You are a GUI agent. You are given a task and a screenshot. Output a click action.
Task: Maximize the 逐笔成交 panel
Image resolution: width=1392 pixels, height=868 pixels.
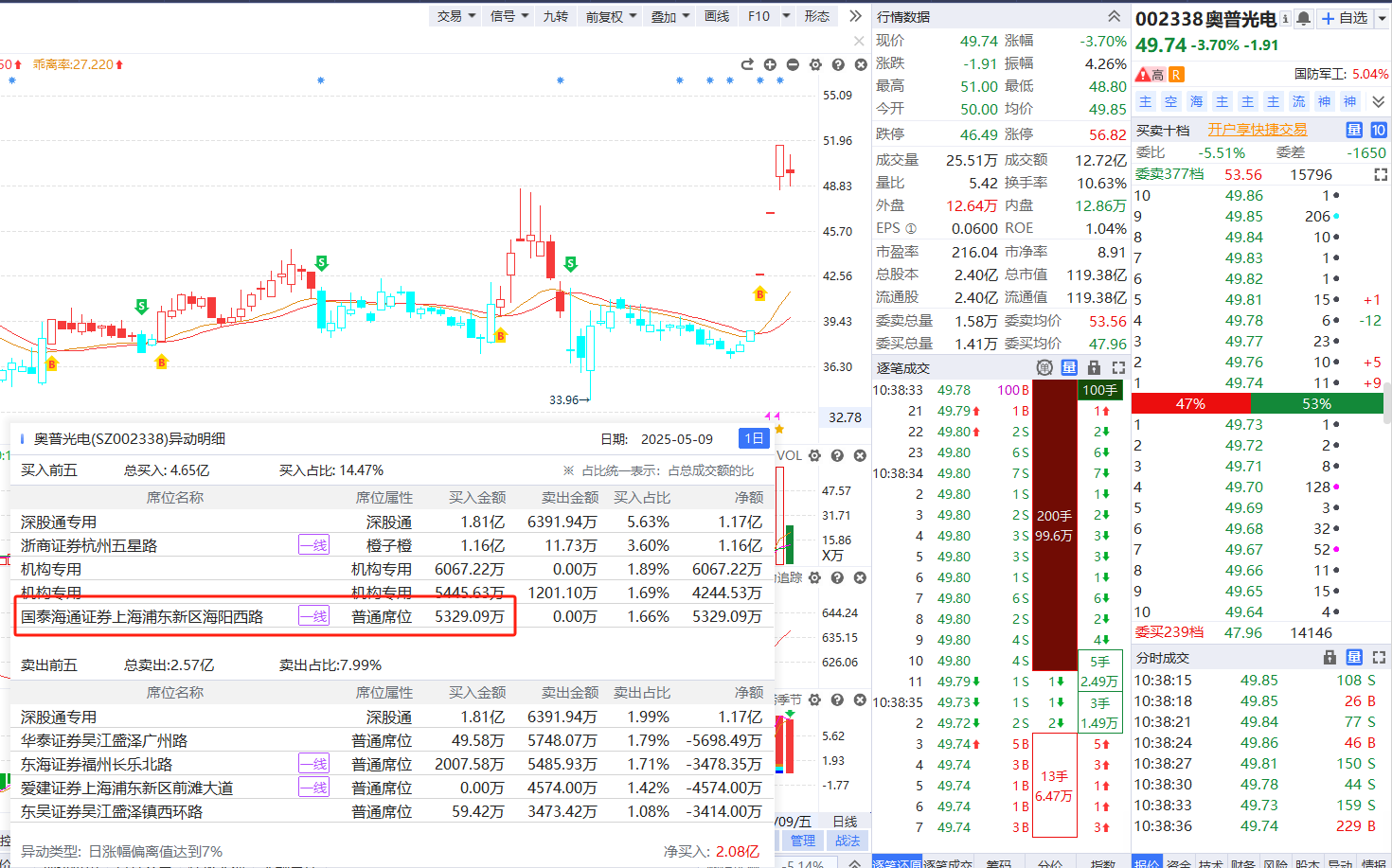tap(1118, 367)
